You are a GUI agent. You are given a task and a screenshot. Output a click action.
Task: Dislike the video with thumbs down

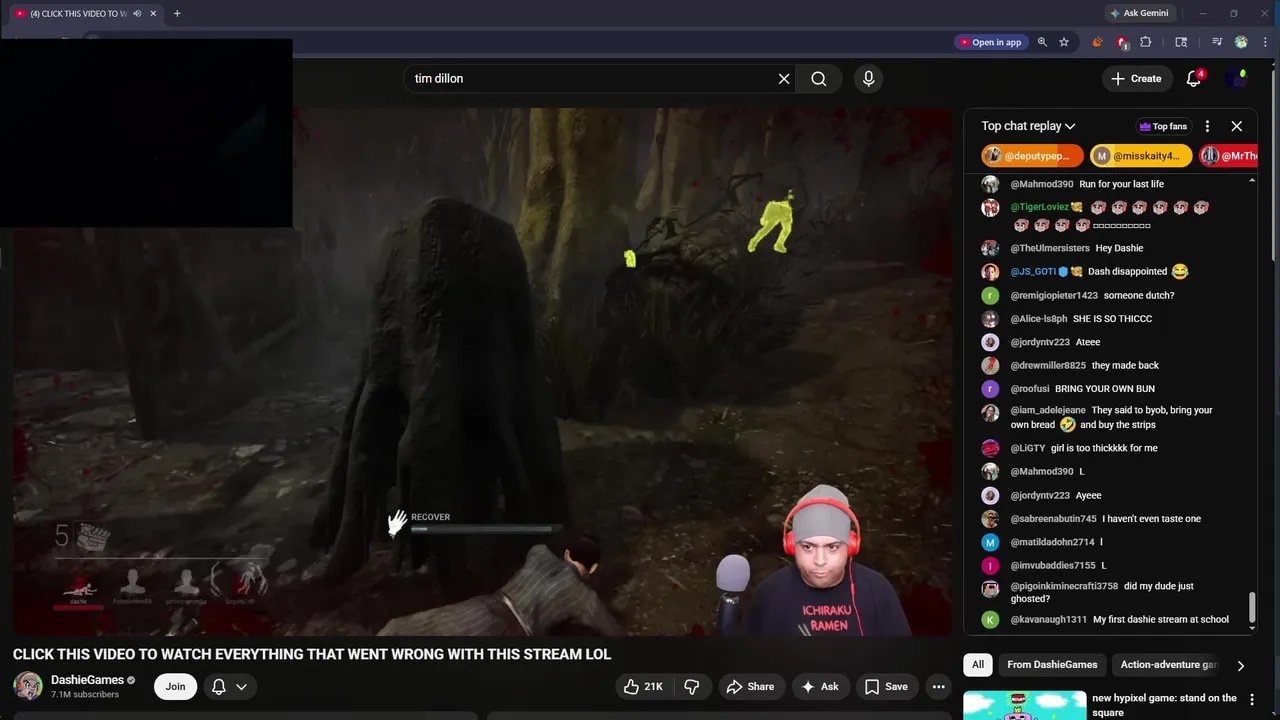tap(691, 686)
